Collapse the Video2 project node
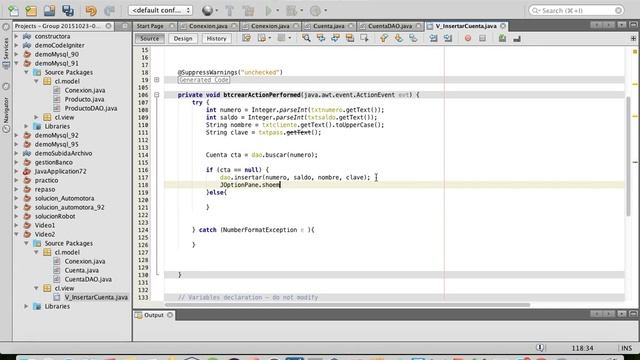Image resolution: width=640 pixels, height=360 pixels. click(x=16, y=234)
